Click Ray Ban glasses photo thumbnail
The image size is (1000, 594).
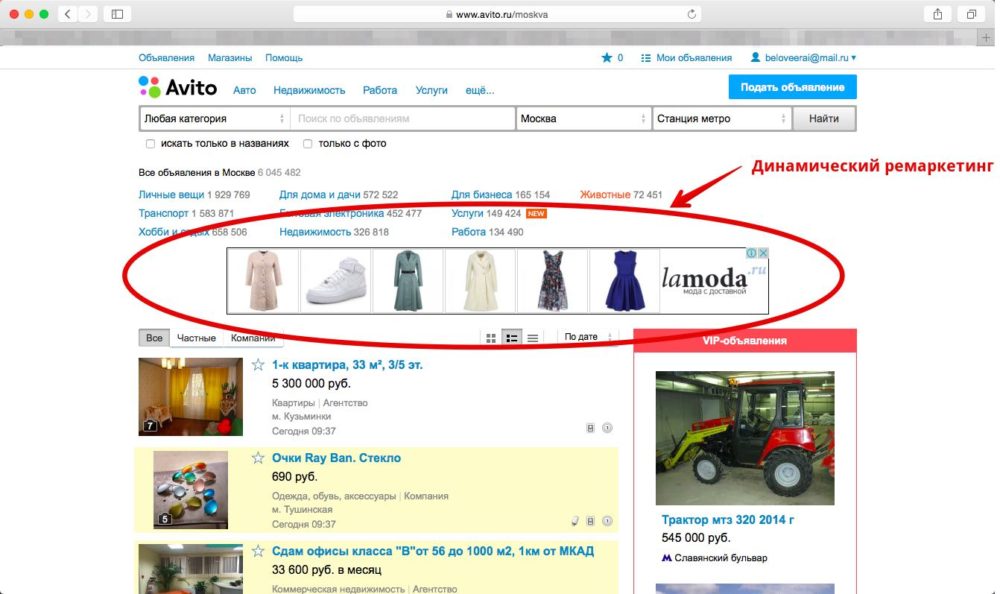coord(191,489)
